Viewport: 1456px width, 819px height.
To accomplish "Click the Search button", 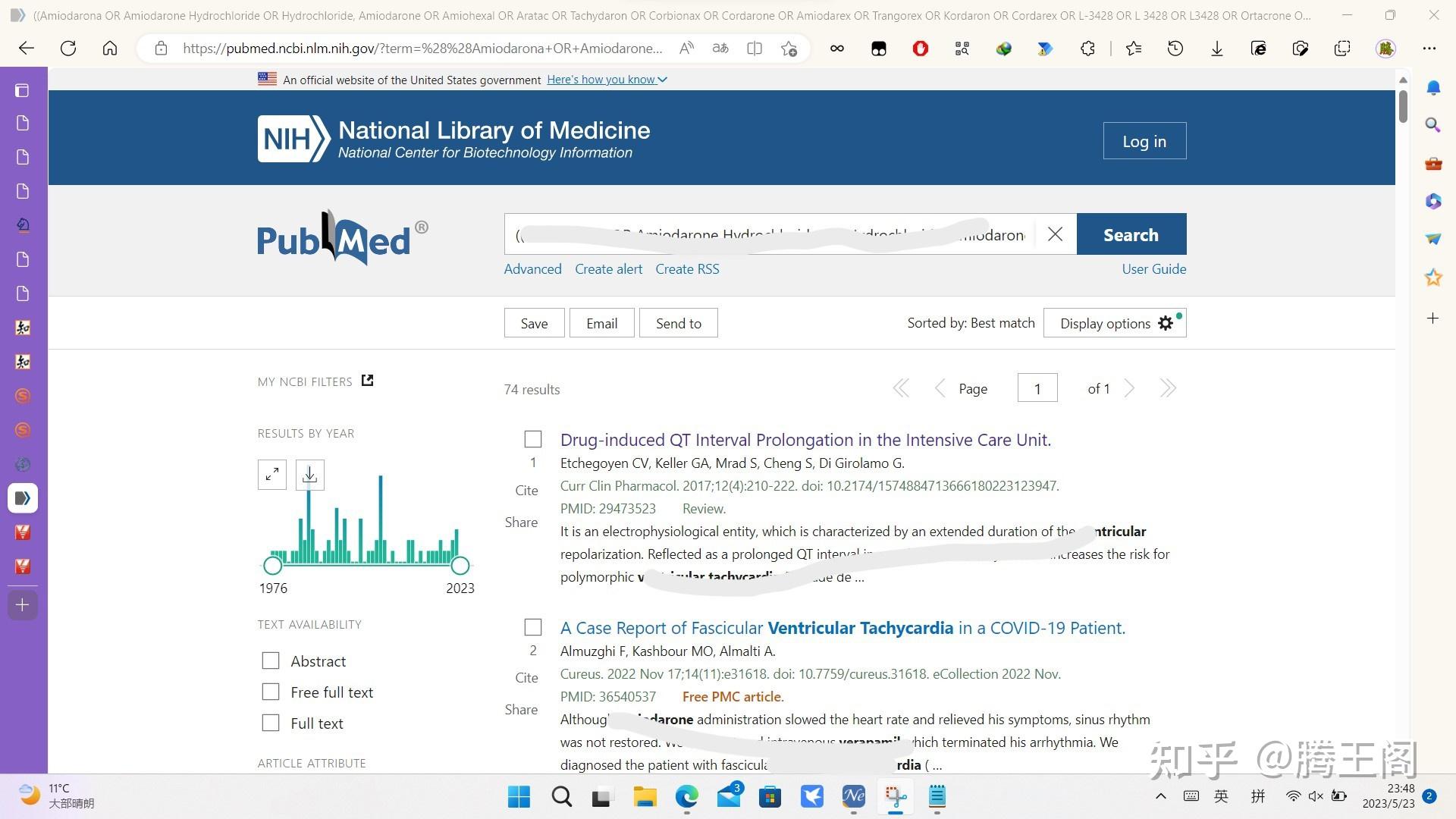I will click(x=1131, y=234).
